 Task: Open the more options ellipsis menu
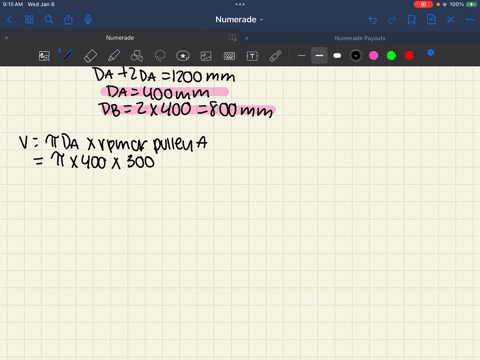[470, 20]
